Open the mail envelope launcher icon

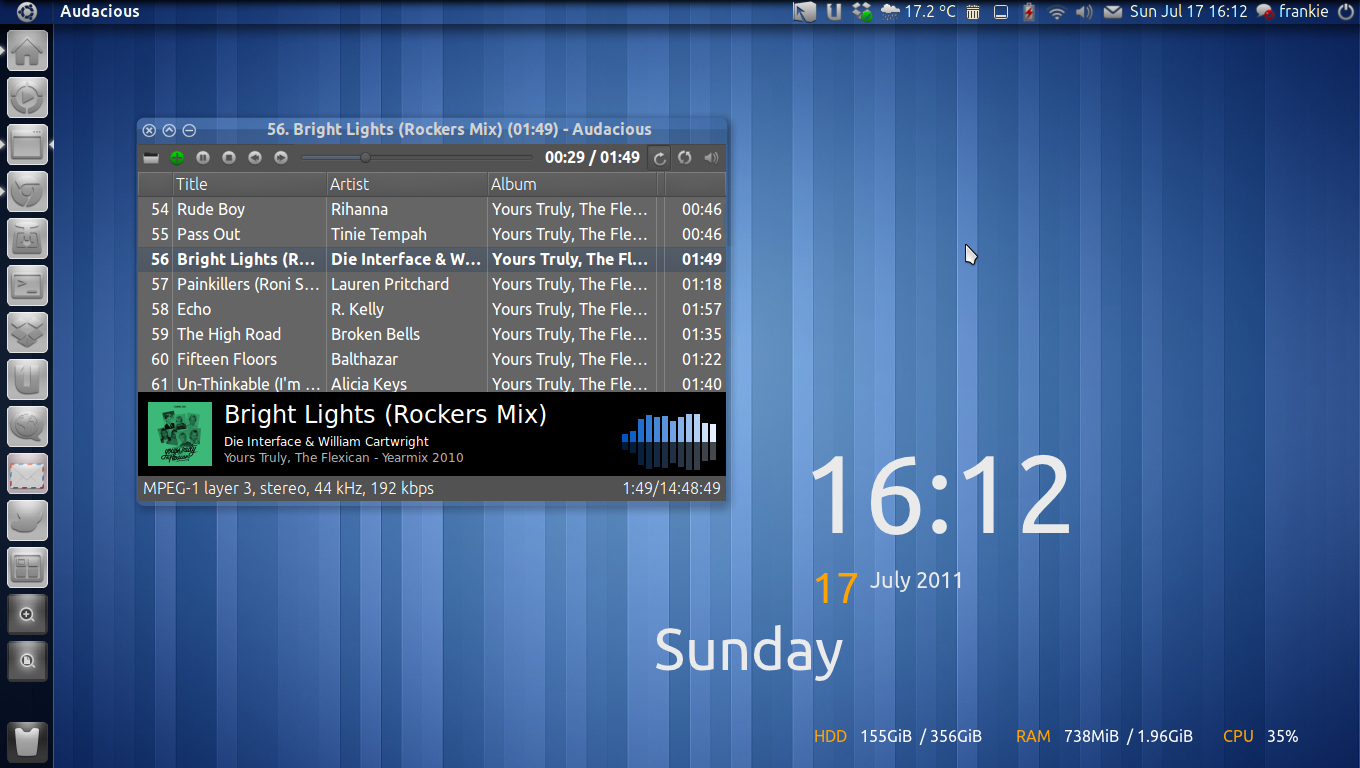point(28,474)
